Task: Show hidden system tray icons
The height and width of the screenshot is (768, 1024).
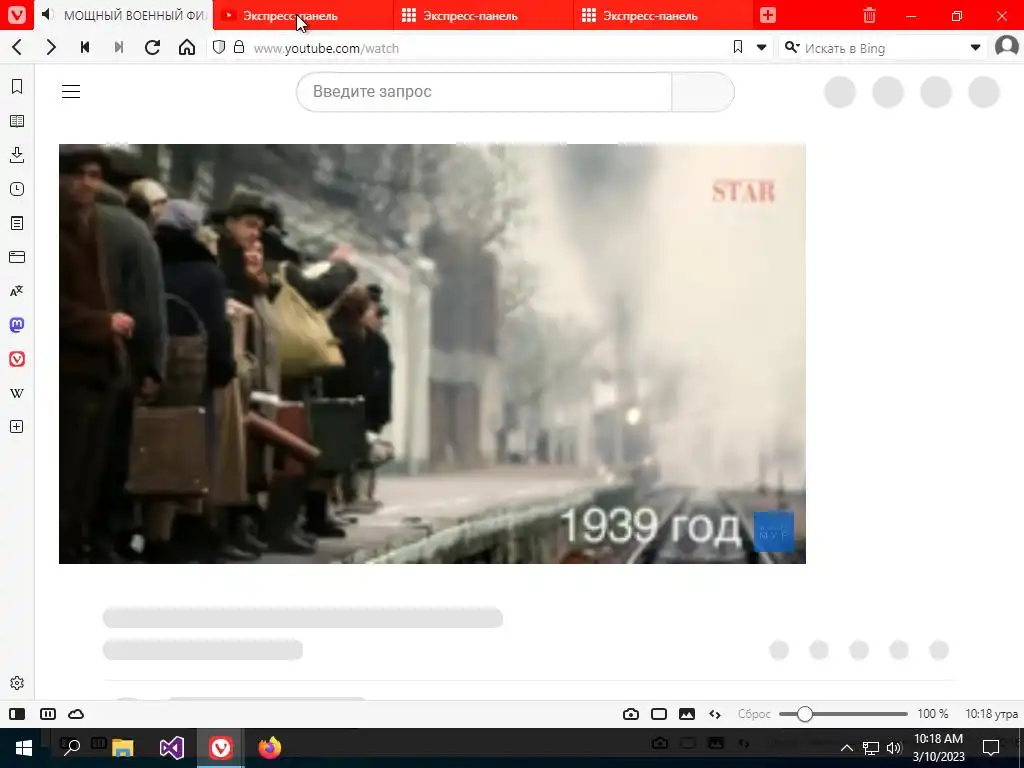Action: (846, 748)
